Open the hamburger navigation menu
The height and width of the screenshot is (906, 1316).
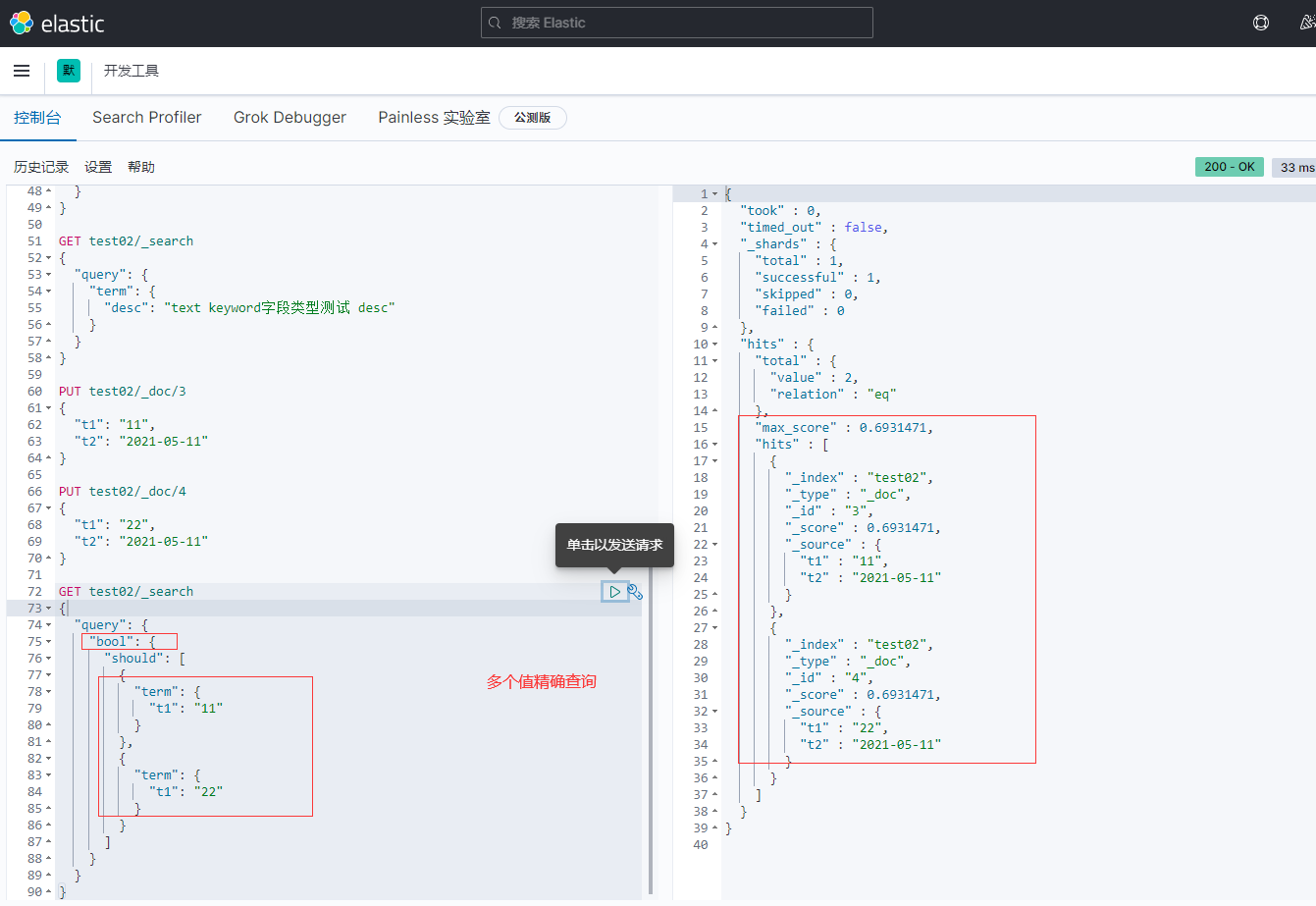click(22, 71)
